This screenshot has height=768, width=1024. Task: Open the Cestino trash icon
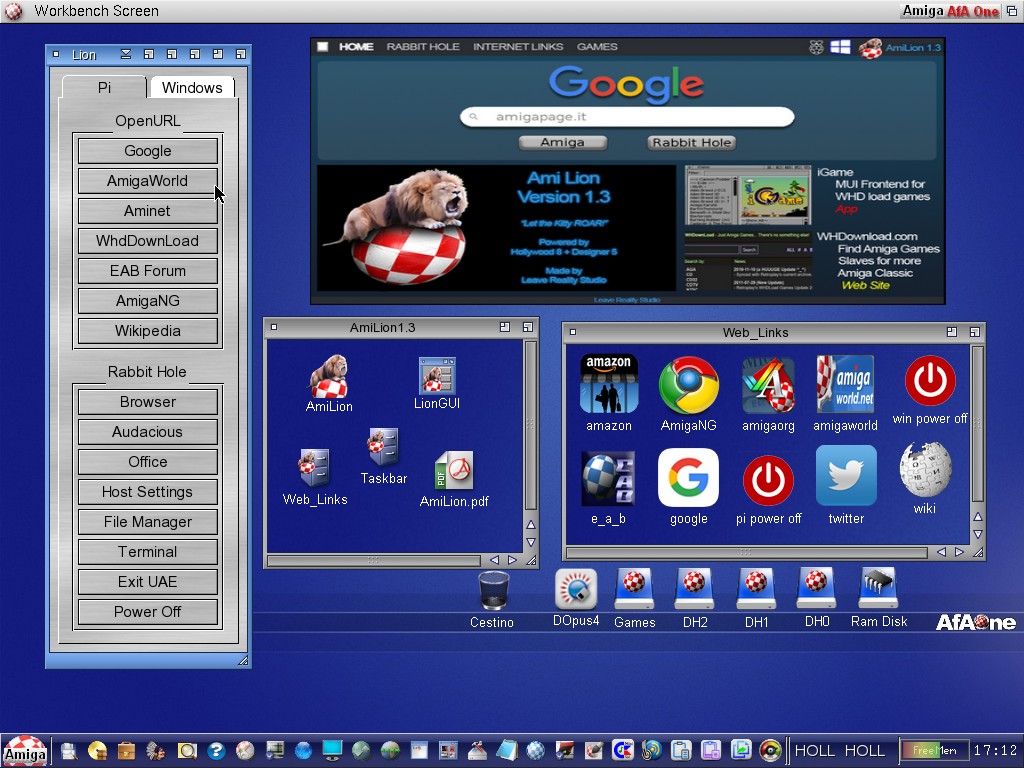493,590
